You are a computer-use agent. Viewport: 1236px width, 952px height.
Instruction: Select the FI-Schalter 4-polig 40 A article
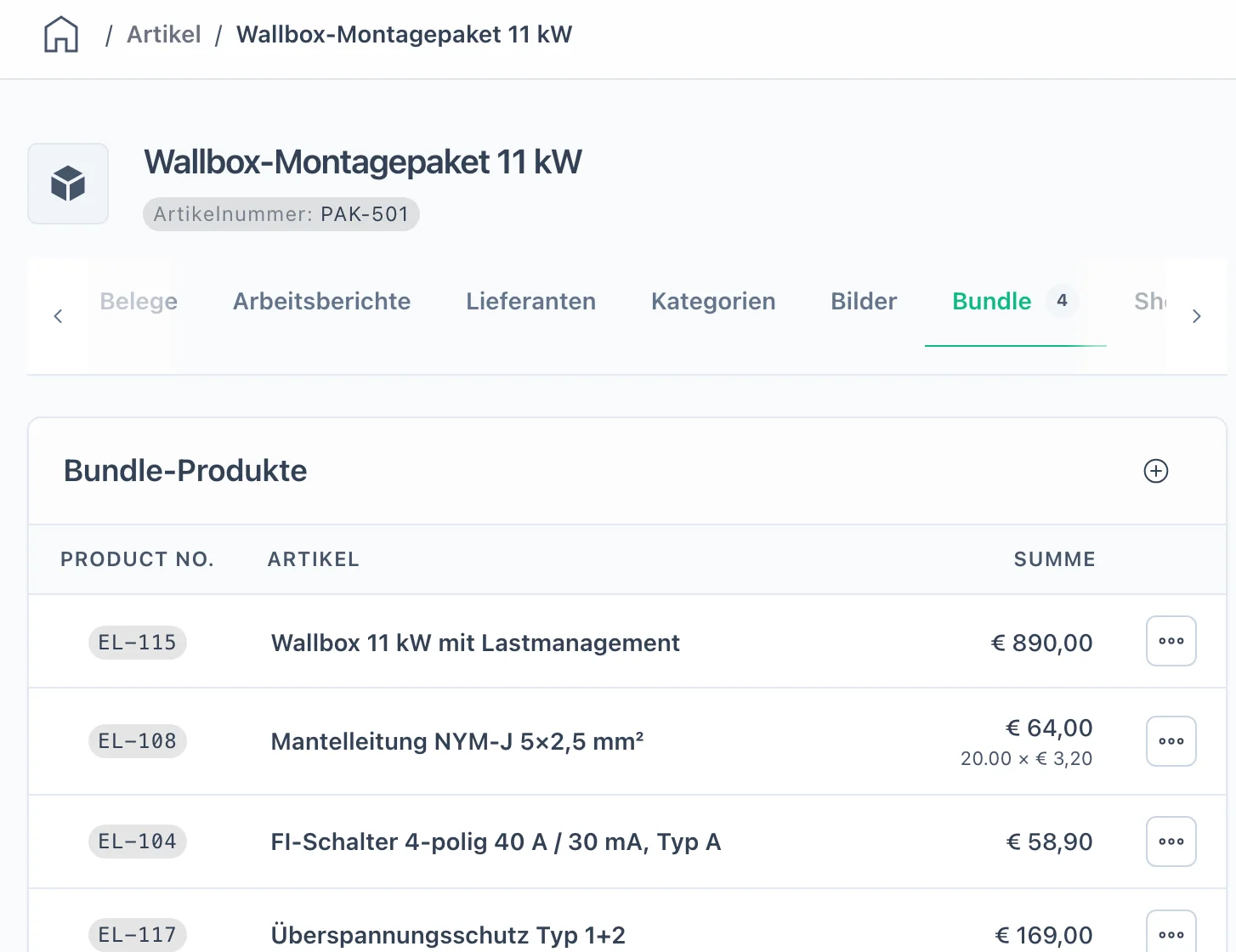point(496,841)
